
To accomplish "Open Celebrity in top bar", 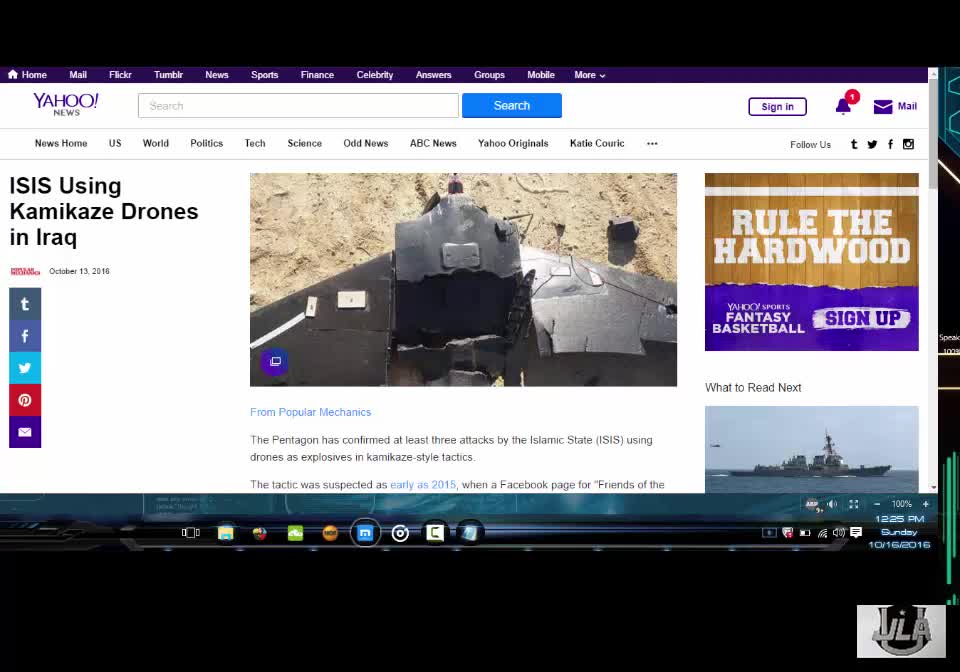I will (375, 75).
